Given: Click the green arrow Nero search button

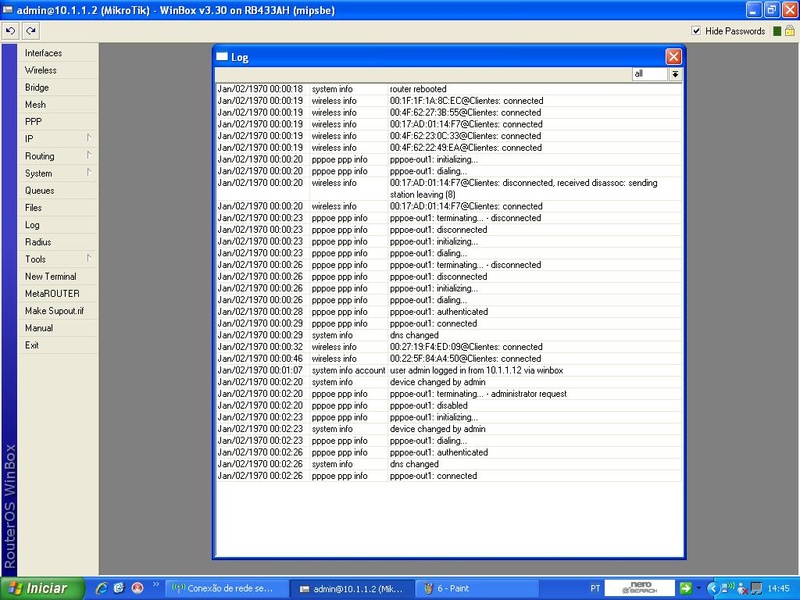Looking at the screenshot, I should (685, 588).
